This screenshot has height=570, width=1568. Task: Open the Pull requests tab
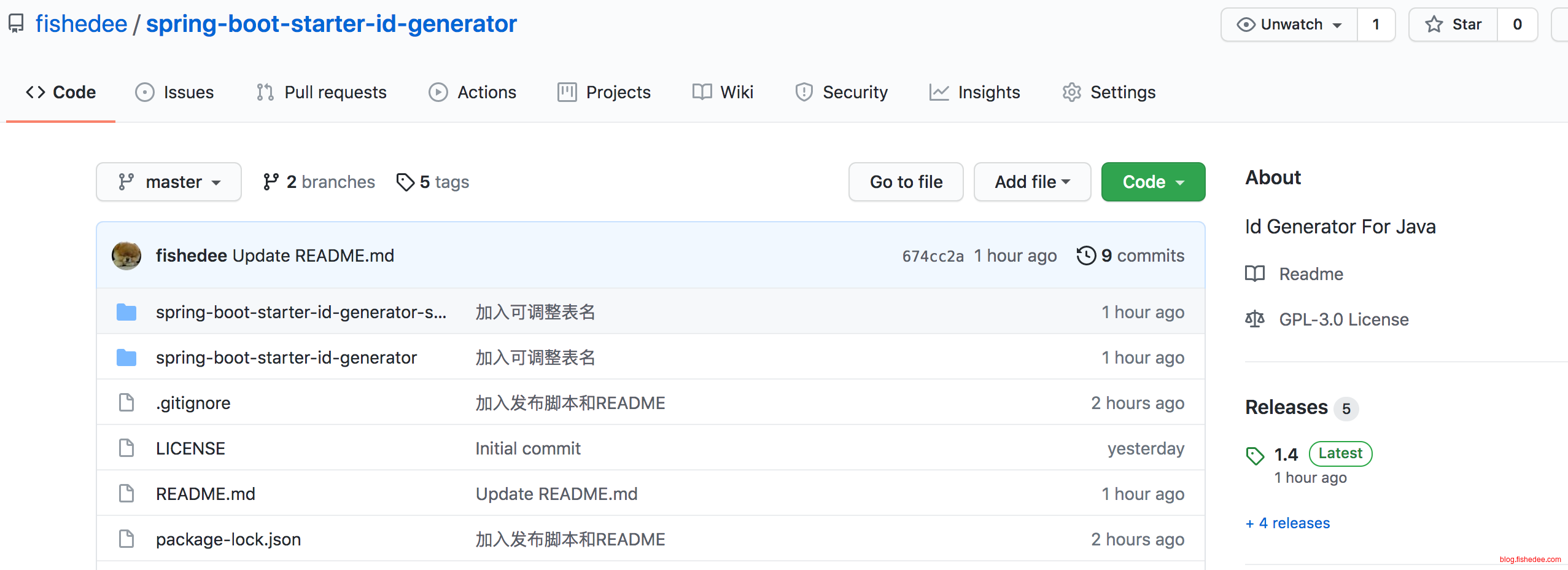pyautogui.click(x=322, y=92)
